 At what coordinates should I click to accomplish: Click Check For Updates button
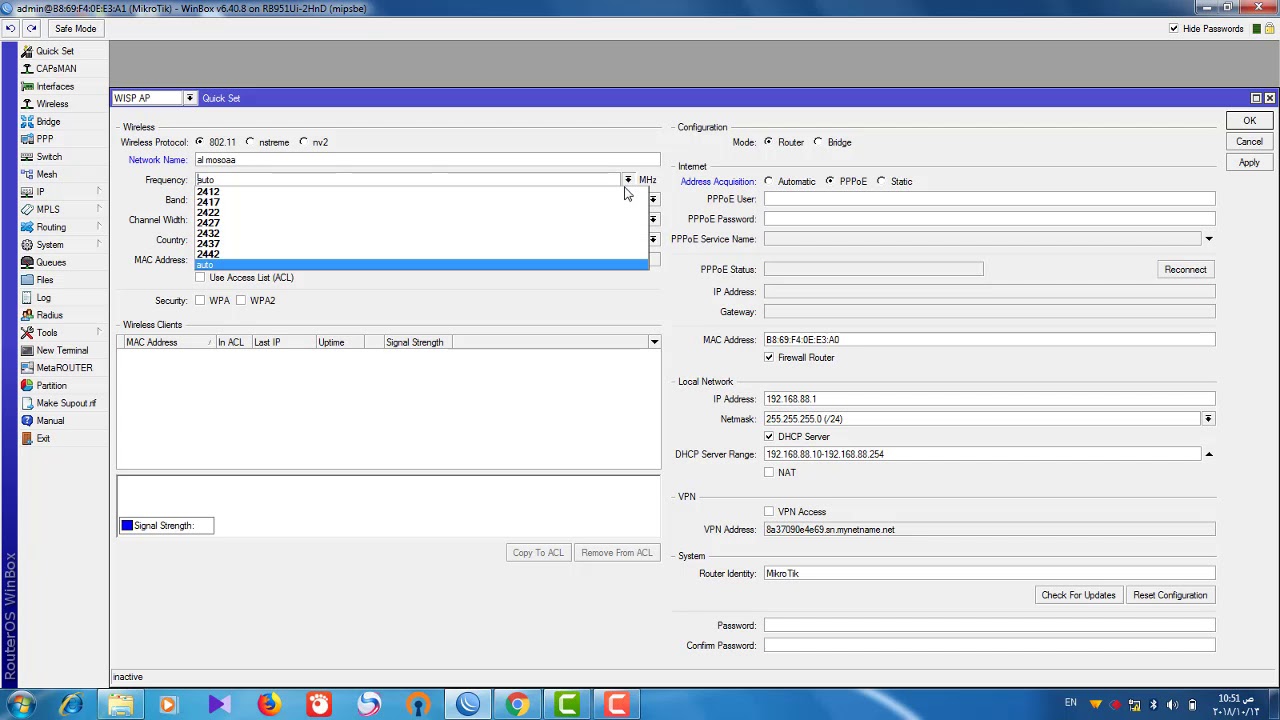click(x=1078, y=595)
